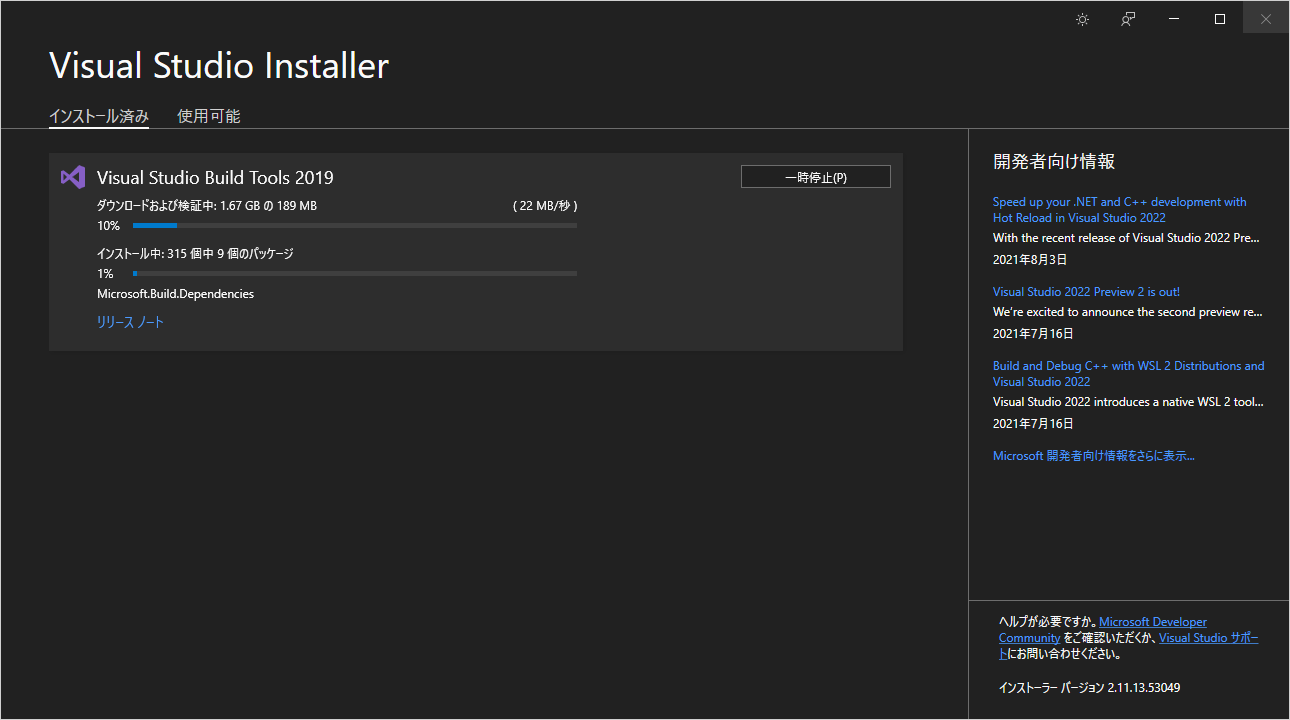
Task: Click the package installation progress bar
Action: 355,273
